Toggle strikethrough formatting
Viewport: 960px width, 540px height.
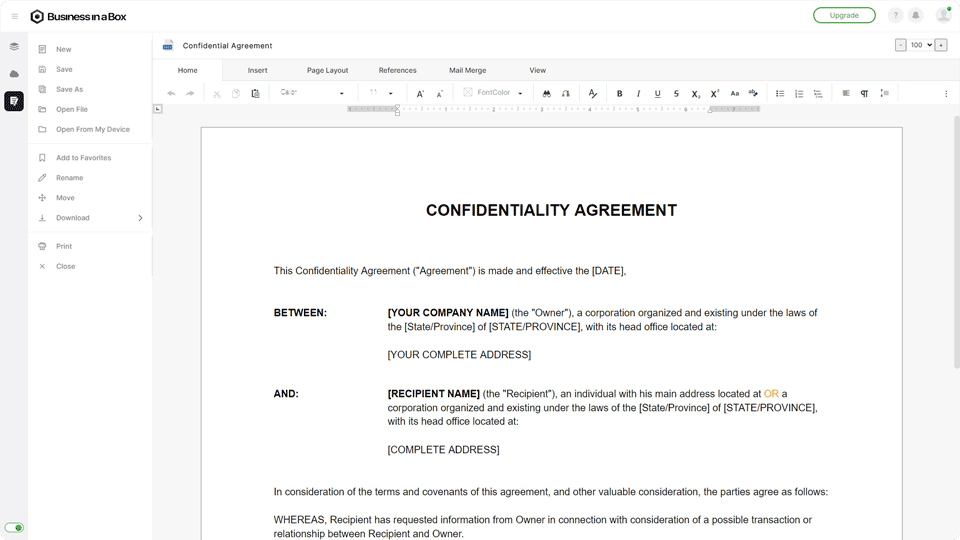click(677, 94)
